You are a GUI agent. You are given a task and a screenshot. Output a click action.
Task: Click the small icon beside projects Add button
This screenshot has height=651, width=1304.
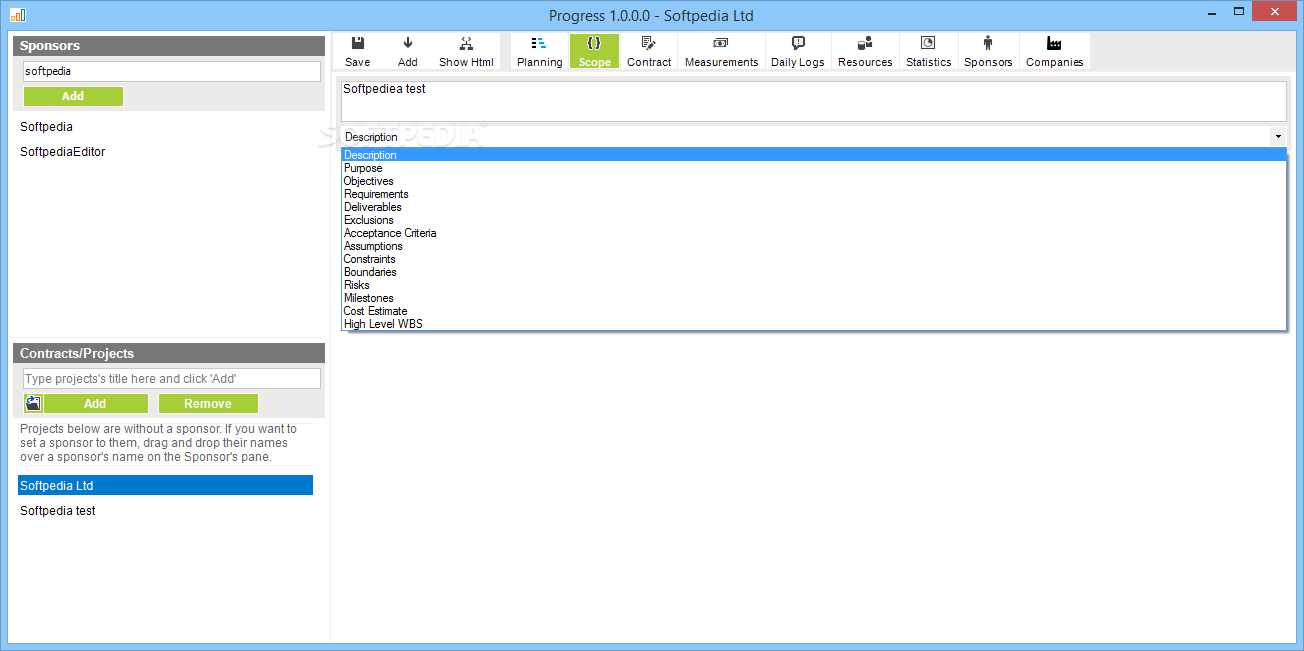(x=33, y=403)
